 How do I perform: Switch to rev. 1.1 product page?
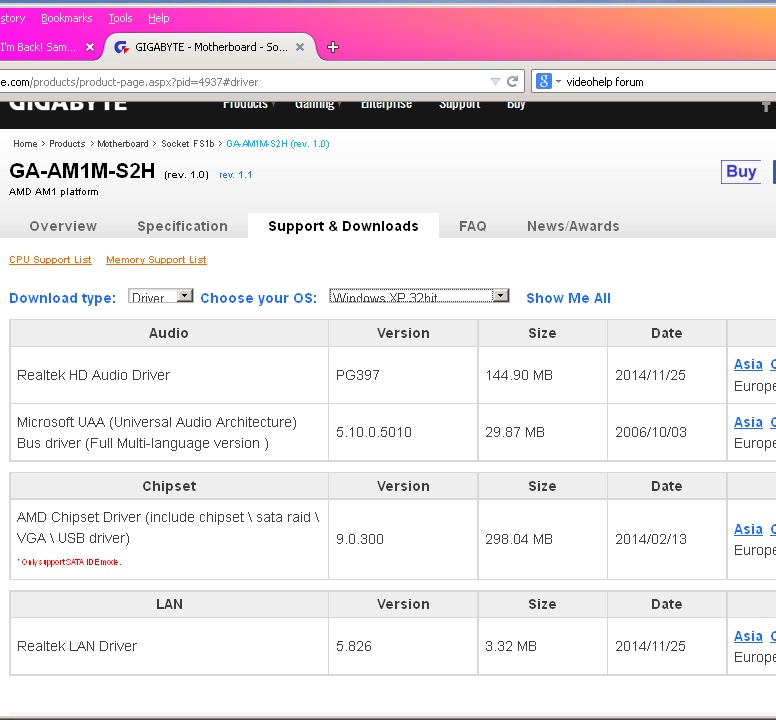236,175
